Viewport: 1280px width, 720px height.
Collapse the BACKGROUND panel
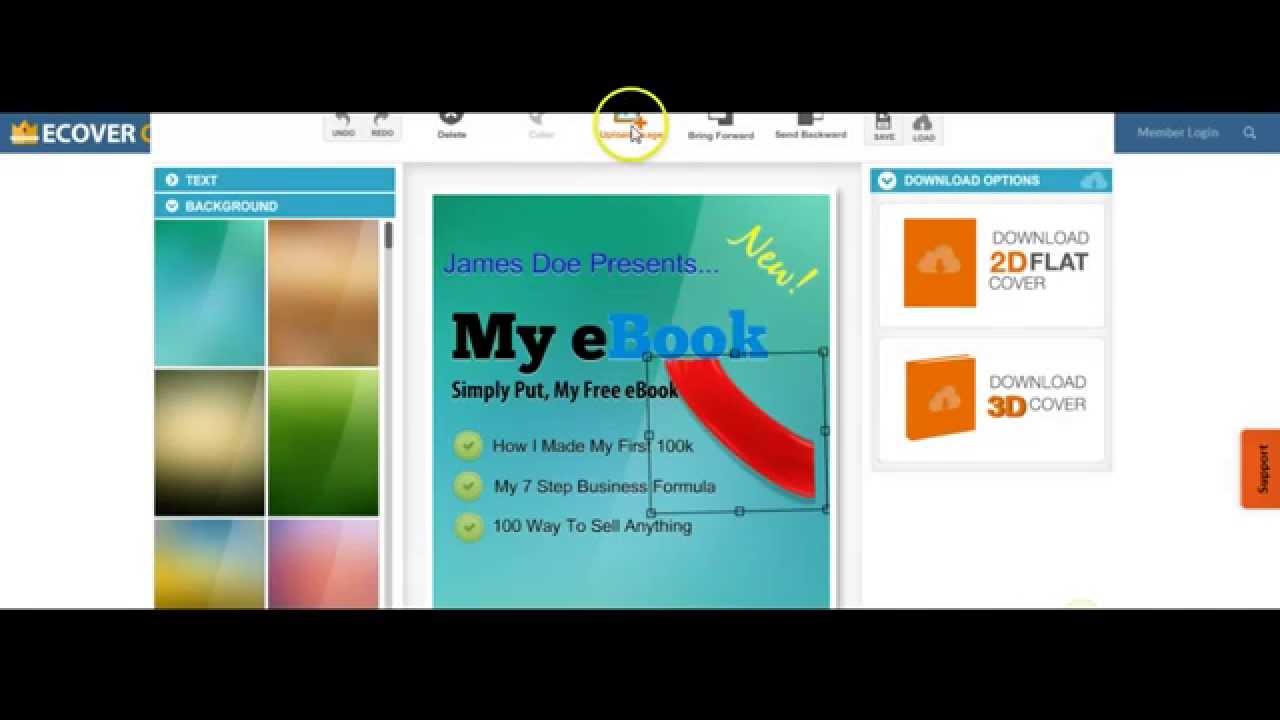point(275,206)
